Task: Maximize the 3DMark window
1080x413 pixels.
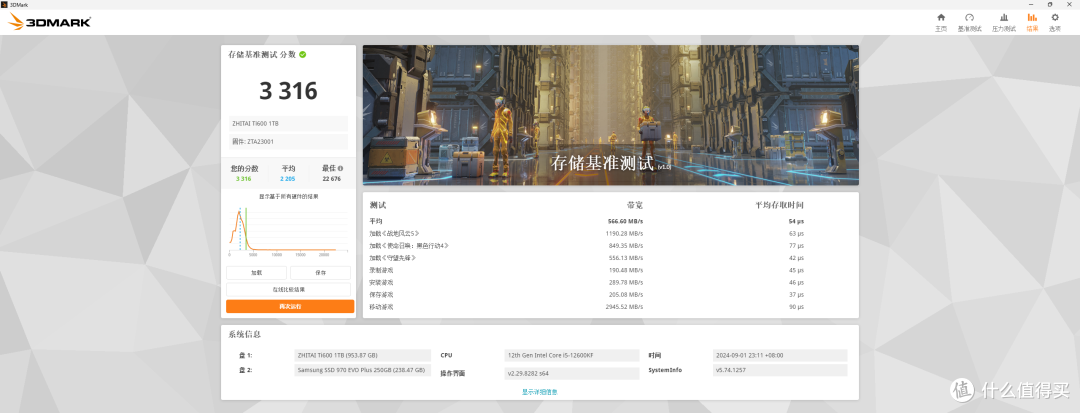Action: point(1050,3)
